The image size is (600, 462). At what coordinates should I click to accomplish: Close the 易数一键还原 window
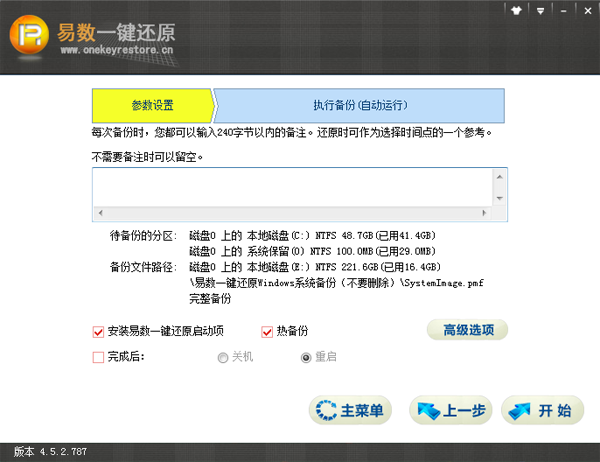(588, 11)
